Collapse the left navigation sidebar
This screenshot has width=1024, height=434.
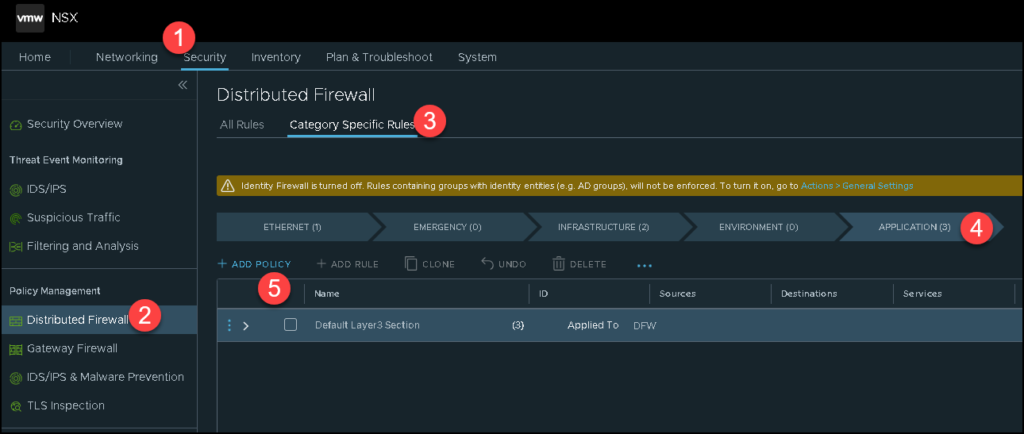[x=183, y=86]
